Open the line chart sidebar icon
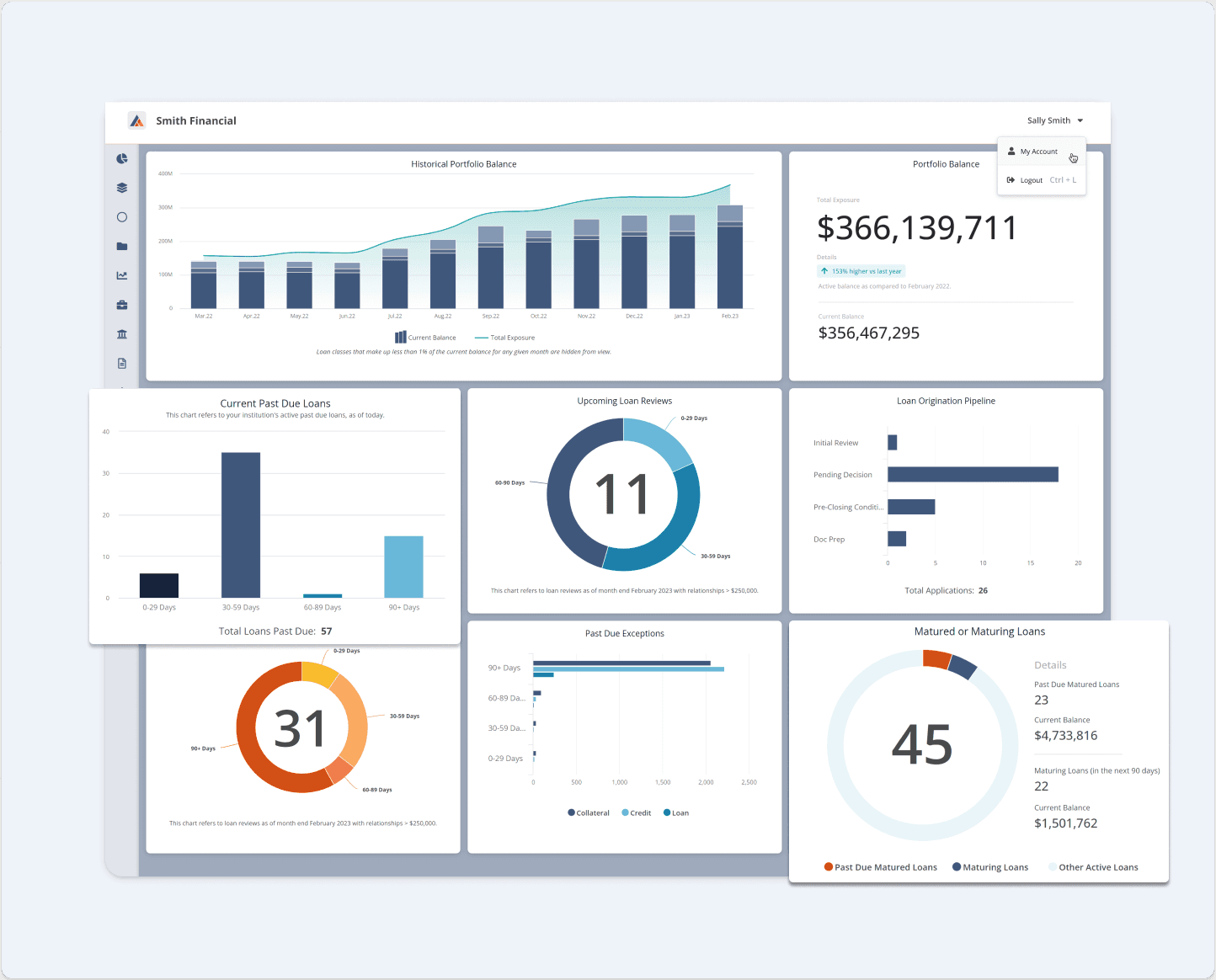The height and width of the screenshot is (980, 1216). point(122,275)
